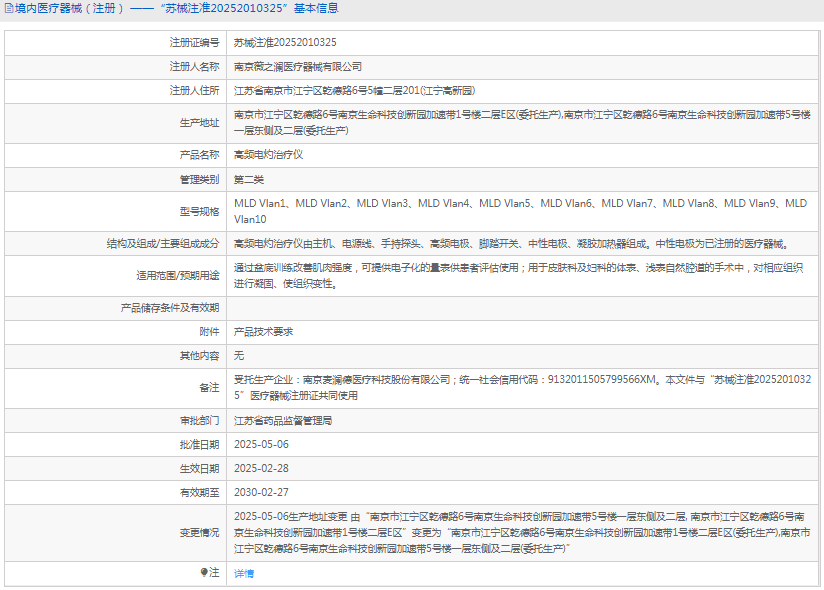Screen dimensions: 824x590
Task: Click the 注册人名称 label
Action: 194,67
